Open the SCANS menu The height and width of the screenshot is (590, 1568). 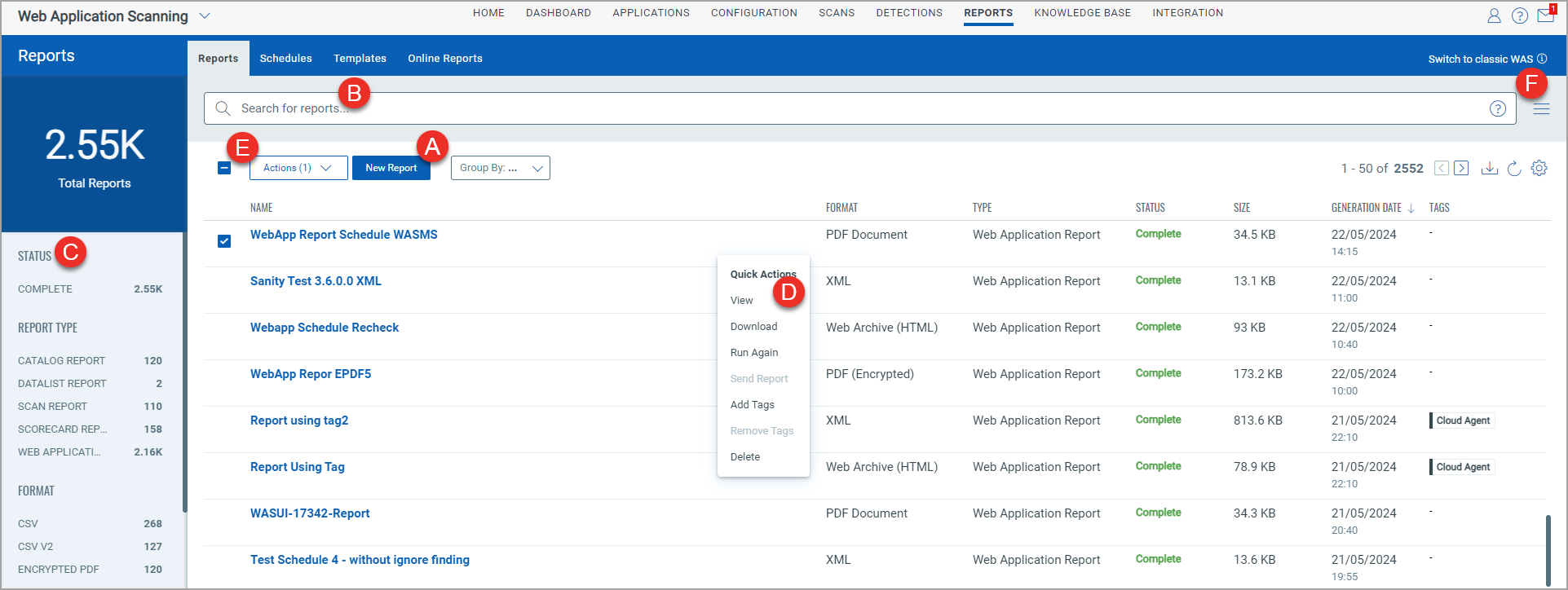(837, 13)
